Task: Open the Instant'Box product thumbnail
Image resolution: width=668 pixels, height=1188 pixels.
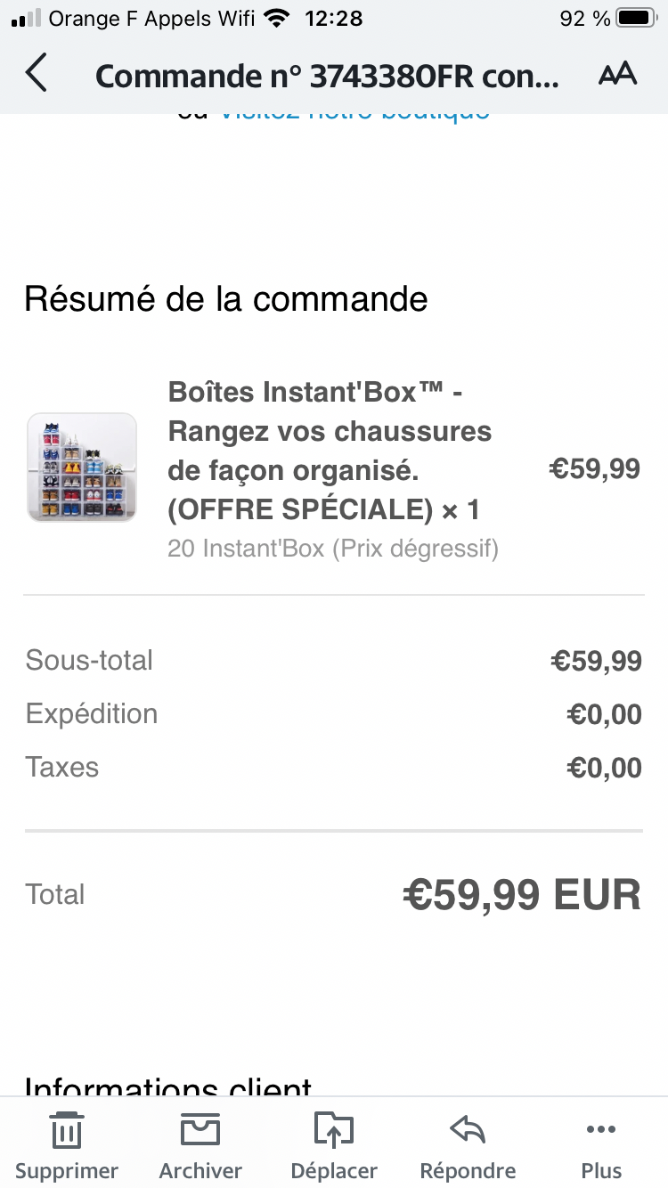Action: (x=81, y=467)
